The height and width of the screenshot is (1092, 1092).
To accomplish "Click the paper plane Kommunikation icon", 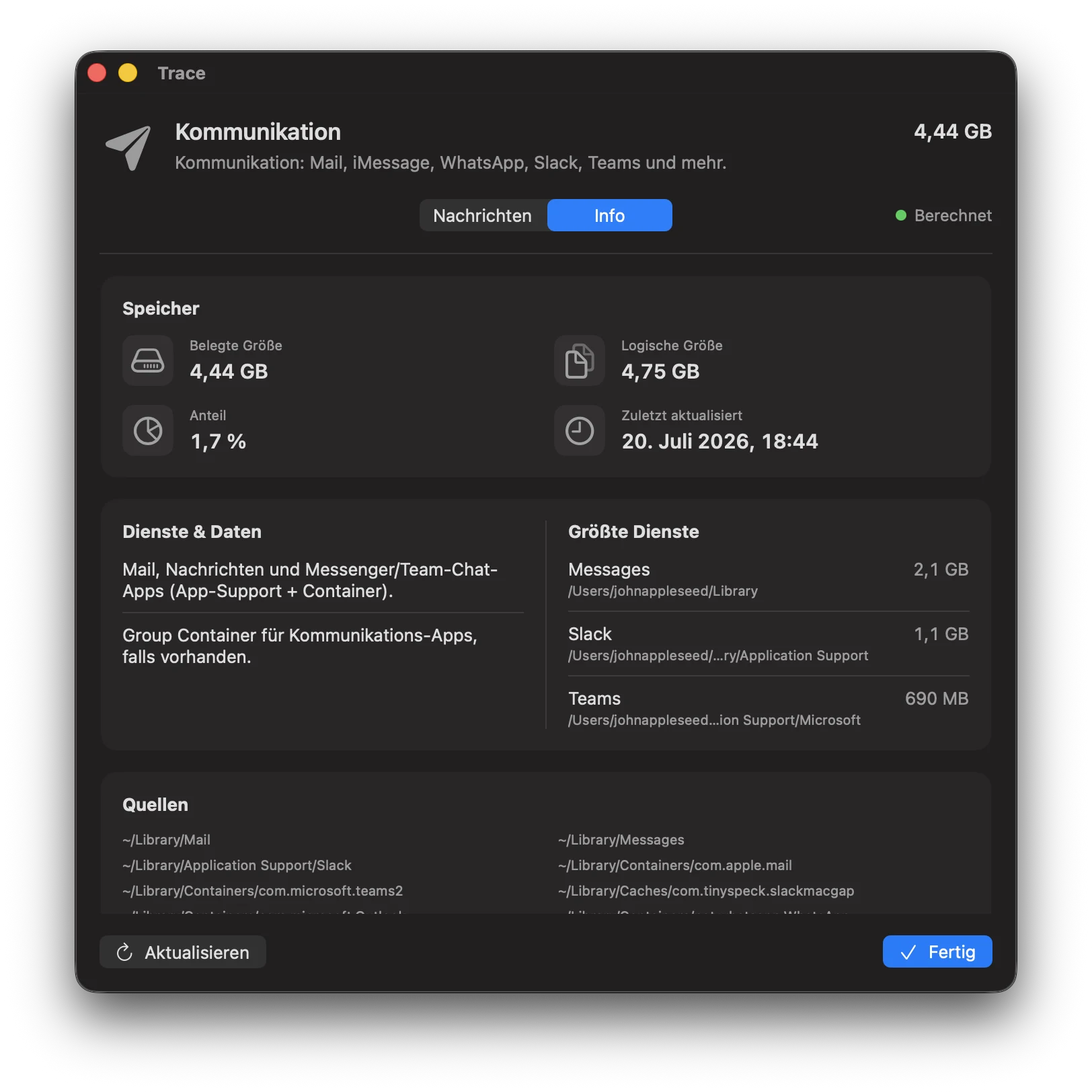I will pos(128,147).
